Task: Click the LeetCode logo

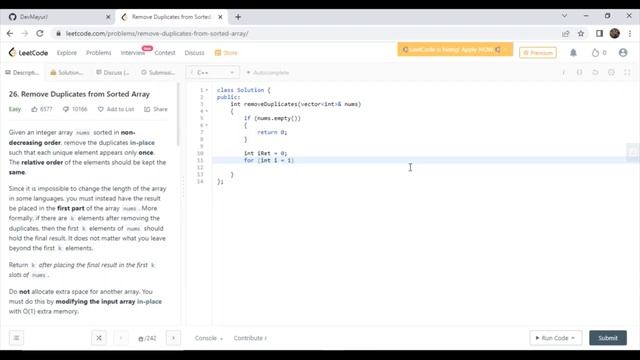Action: (x=28, y=53)
